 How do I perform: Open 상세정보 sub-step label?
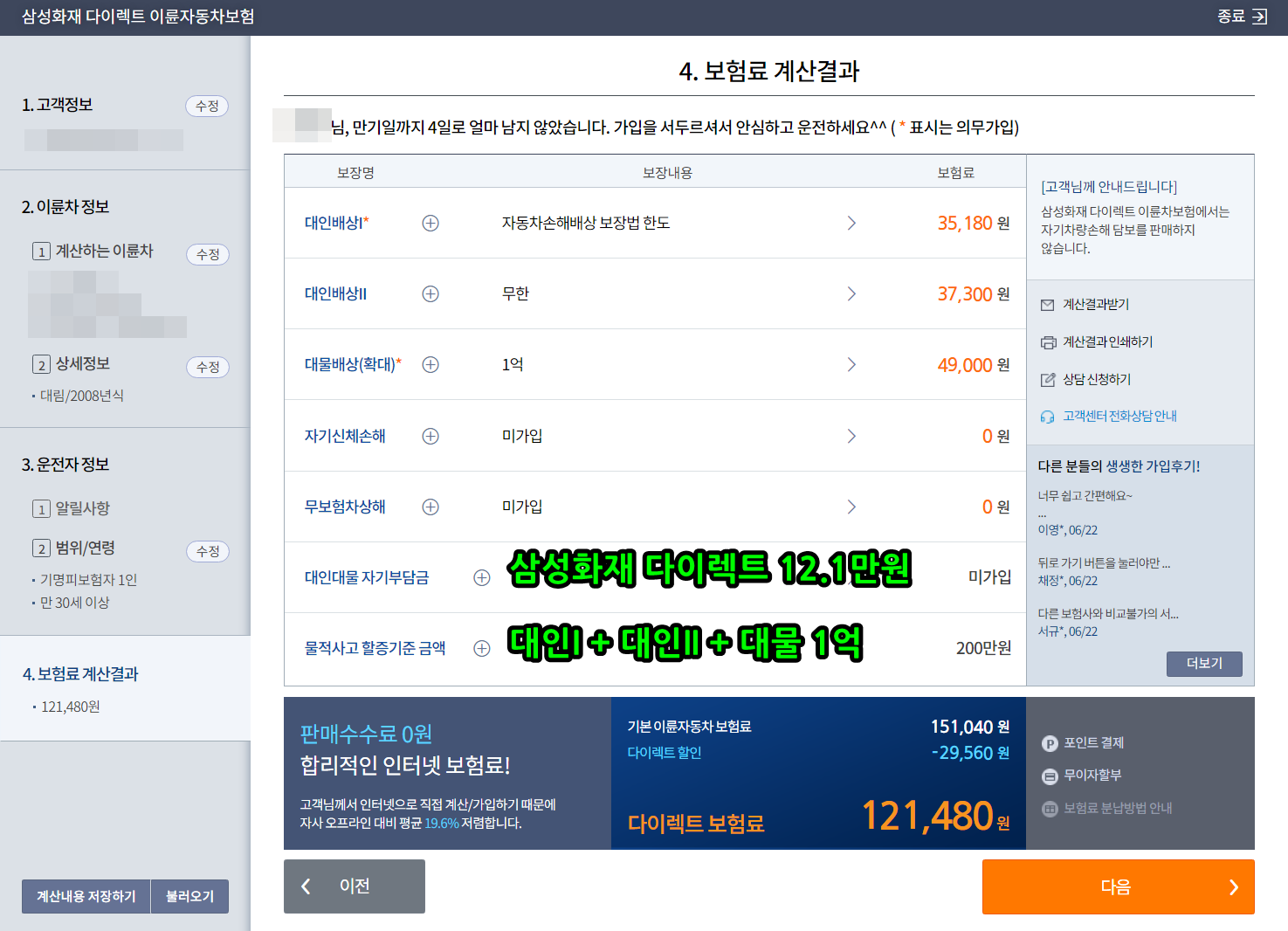[x=83, y=363]
